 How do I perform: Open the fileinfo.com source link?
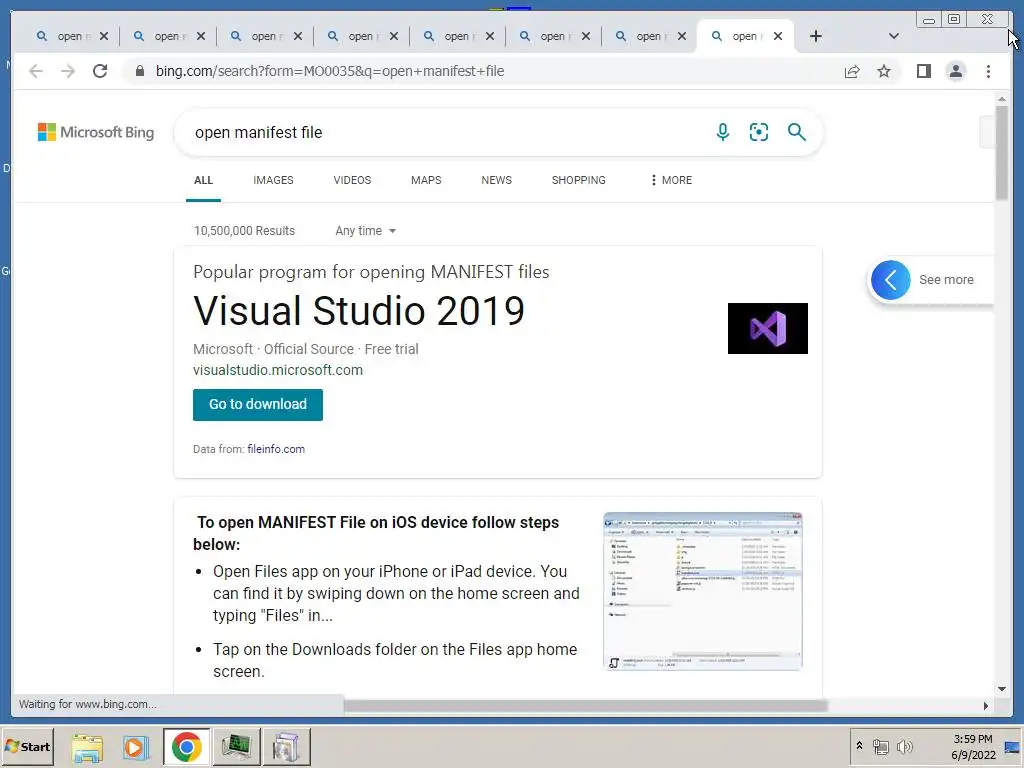pos(276,449)
